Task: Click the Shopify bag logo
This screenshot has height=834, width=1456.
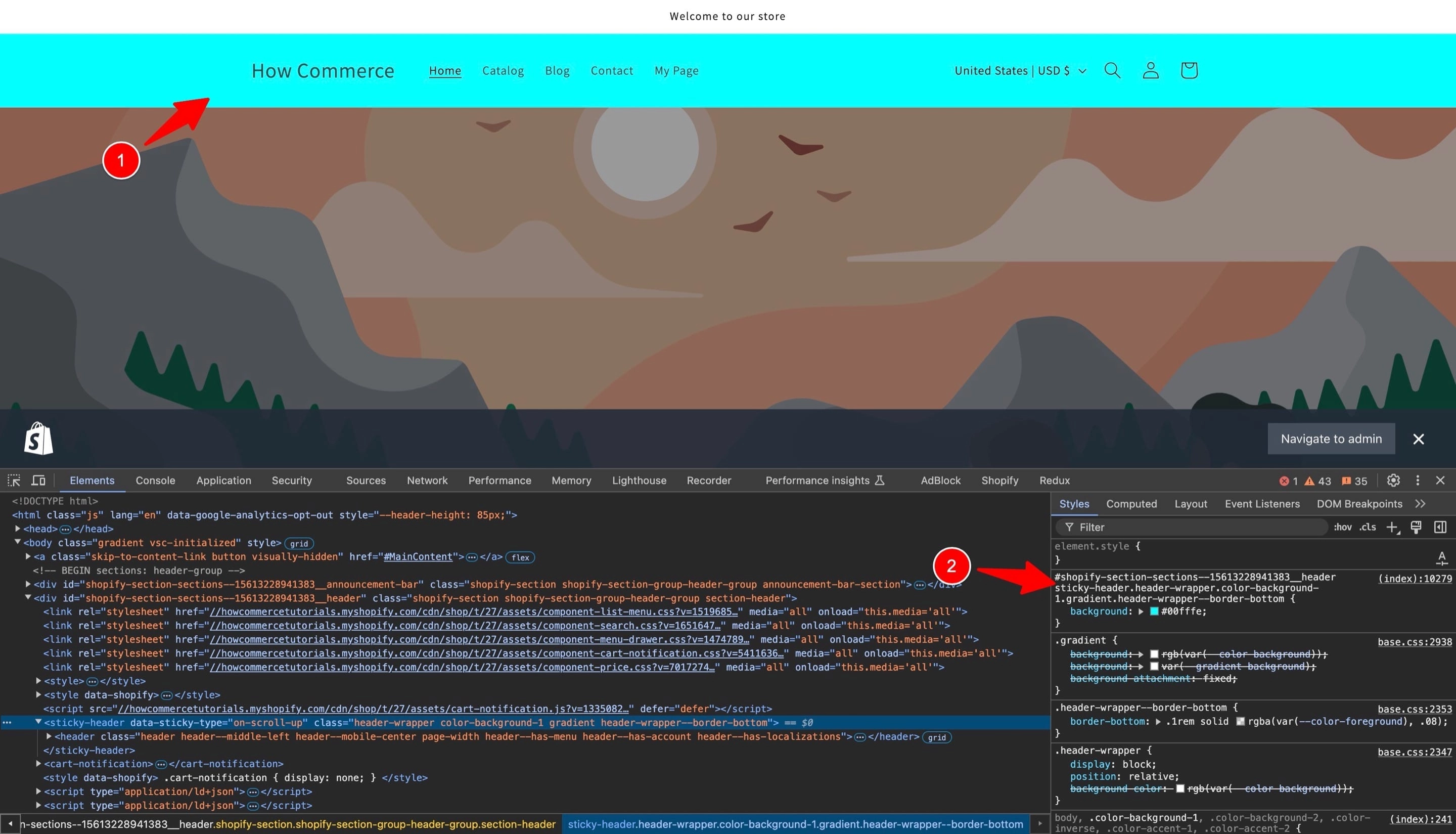Action: (38, 438)
